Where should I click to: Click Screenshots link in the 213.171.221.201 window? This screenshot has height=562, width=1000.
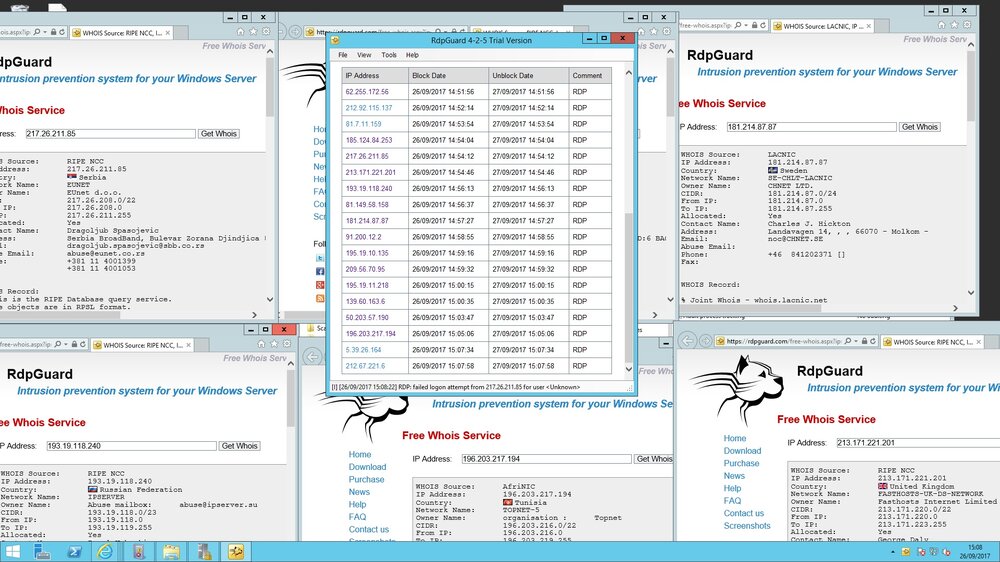coord(747,526)
